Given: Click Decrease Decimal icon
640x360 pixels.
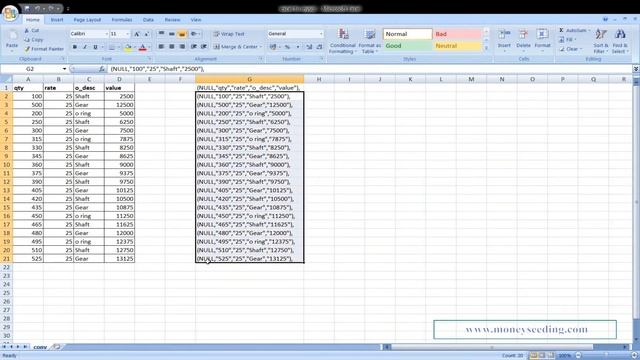Looking at the screenshot, I should pyautogui.click(x=320, y=47).
